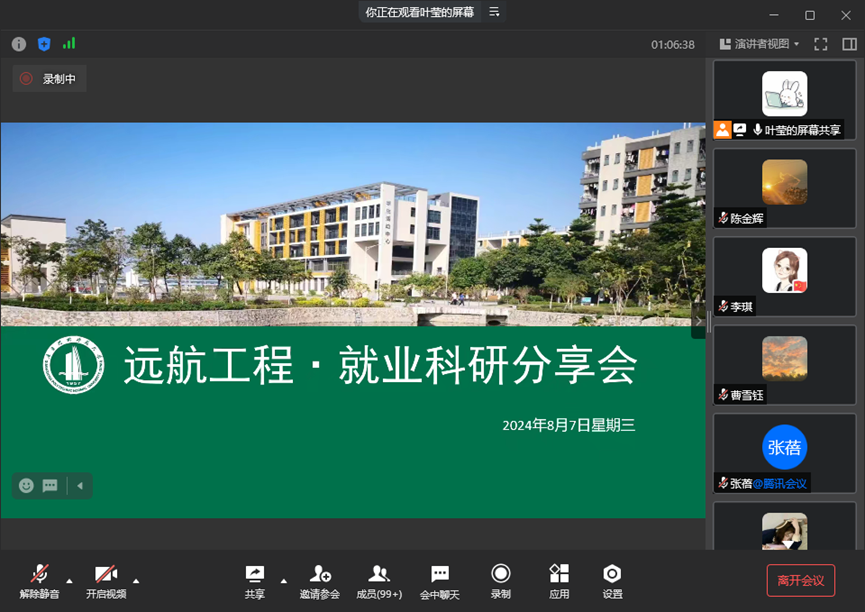Start recording with 录制 button
This screenshot has height=612, width=865.
[x=501, y=581]
